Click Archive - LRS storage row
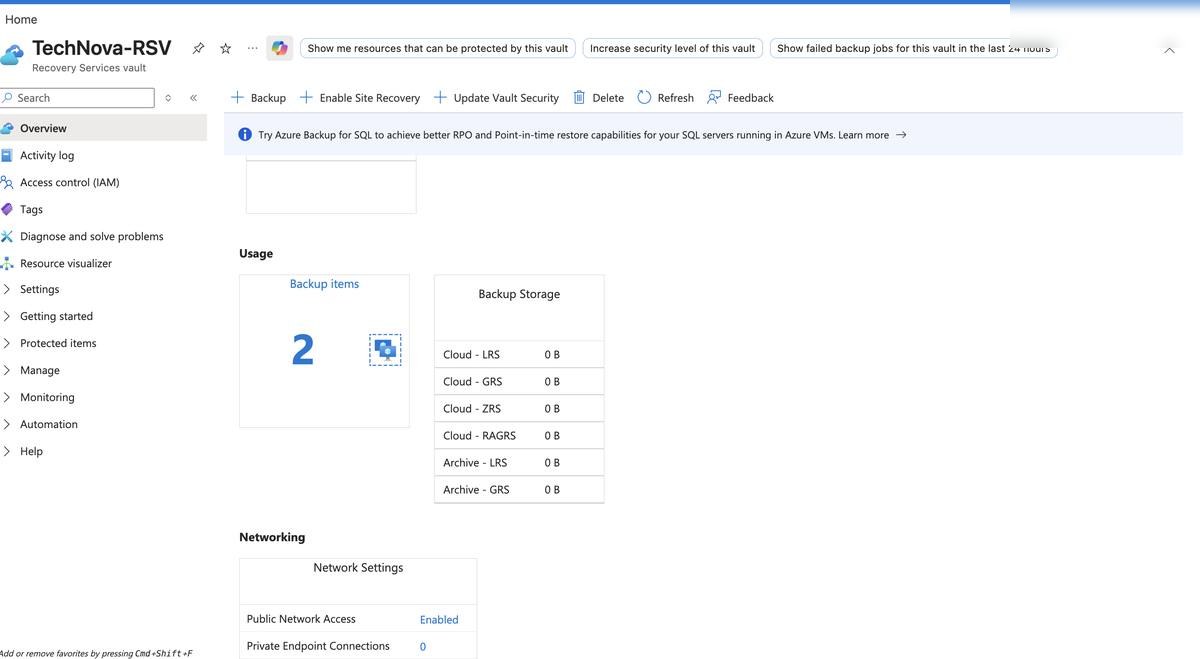This screenshot has height=659, width=1200. [519, 462]
